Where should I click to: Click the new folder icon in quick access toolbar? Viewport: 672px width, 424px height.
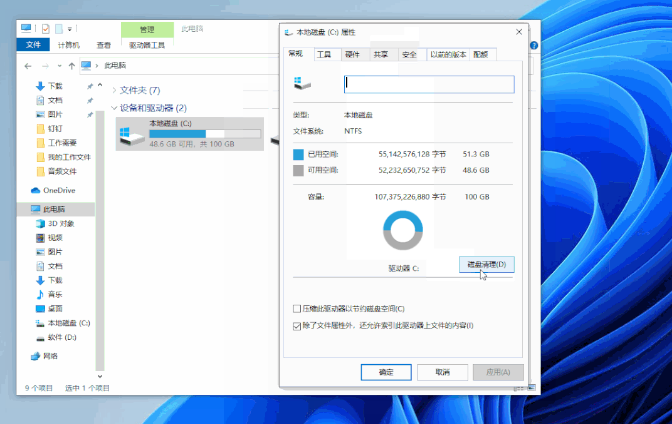click(x=59, y=29)
